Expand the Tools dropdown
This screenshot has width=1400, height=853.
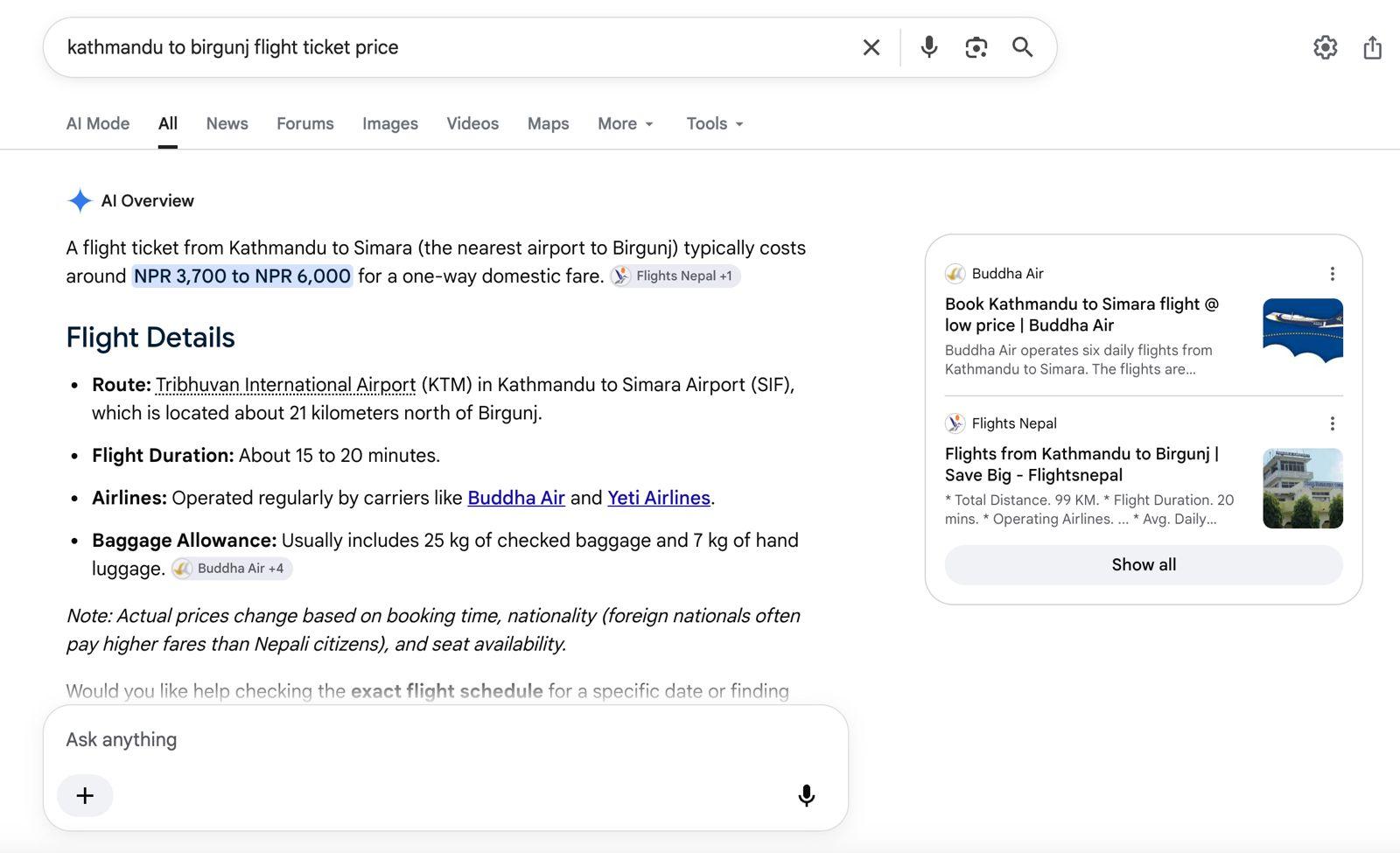(x=715, y=123)
